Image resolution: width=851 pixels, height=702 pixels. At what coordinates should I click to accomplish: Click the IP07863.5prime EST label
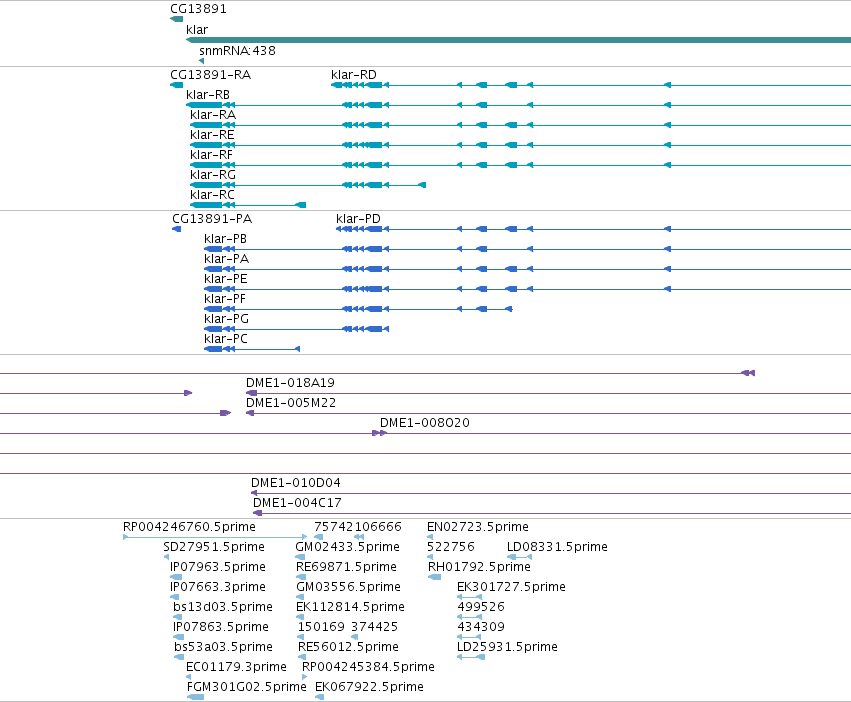(220, 627)
